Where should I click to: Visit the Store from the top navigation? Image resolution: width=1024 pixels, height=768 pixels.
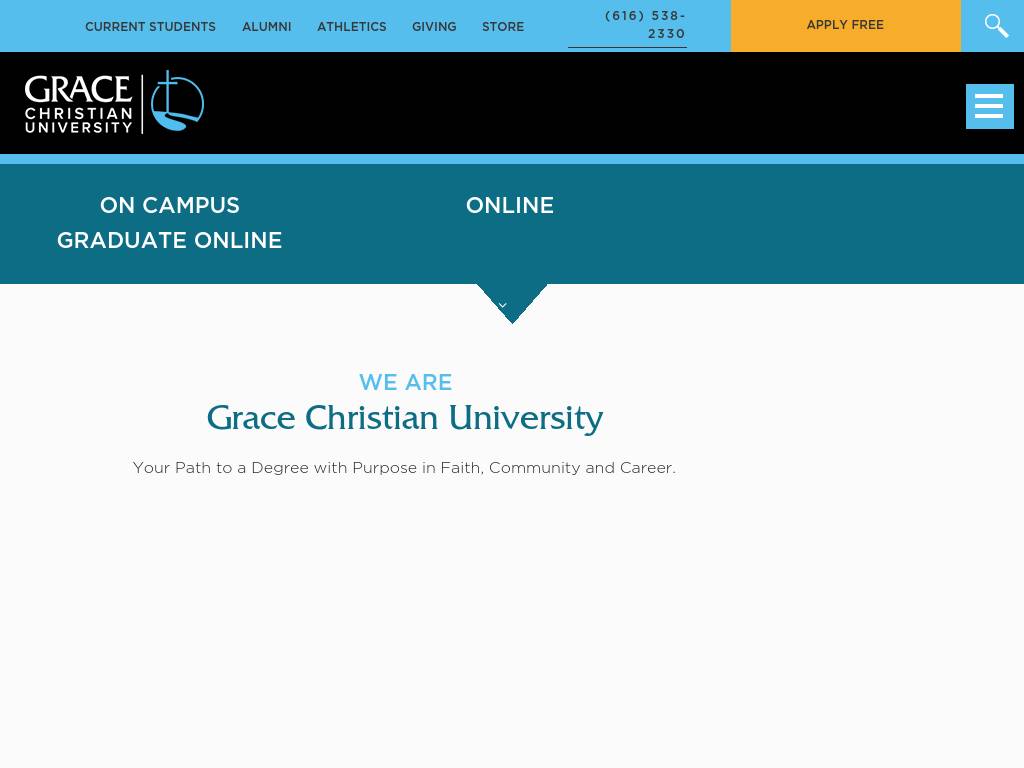502,27
